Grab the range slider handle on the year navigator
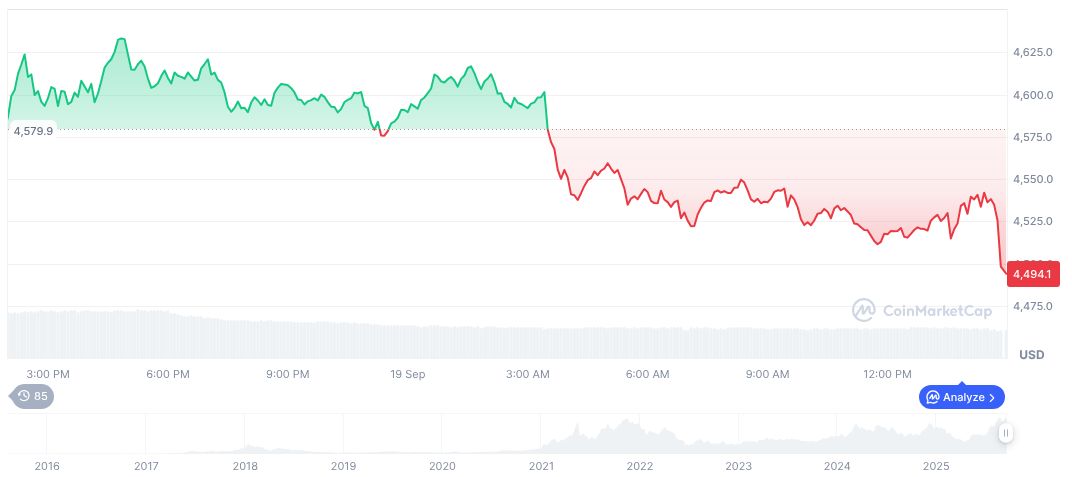Screen dimensions: 1072x477 pyautogui.click(x=1005, y=433)
